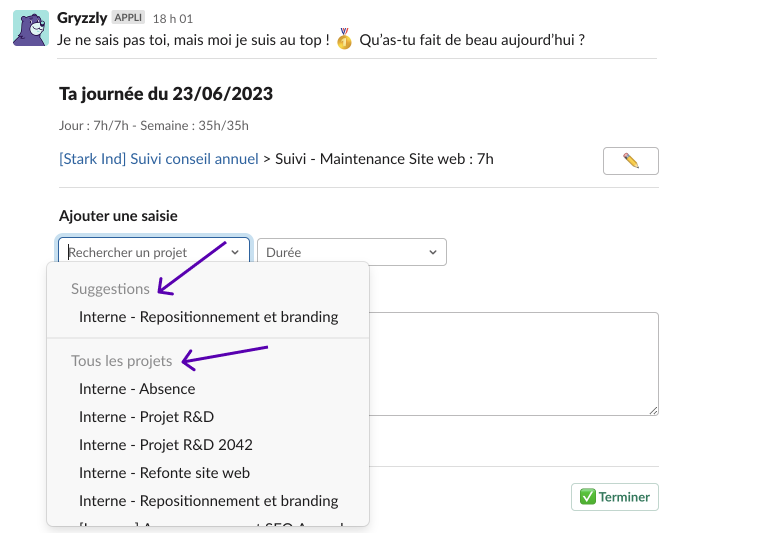Click the pencil edit button
This screenshot has height=533, width=778.
click(631, 161)
